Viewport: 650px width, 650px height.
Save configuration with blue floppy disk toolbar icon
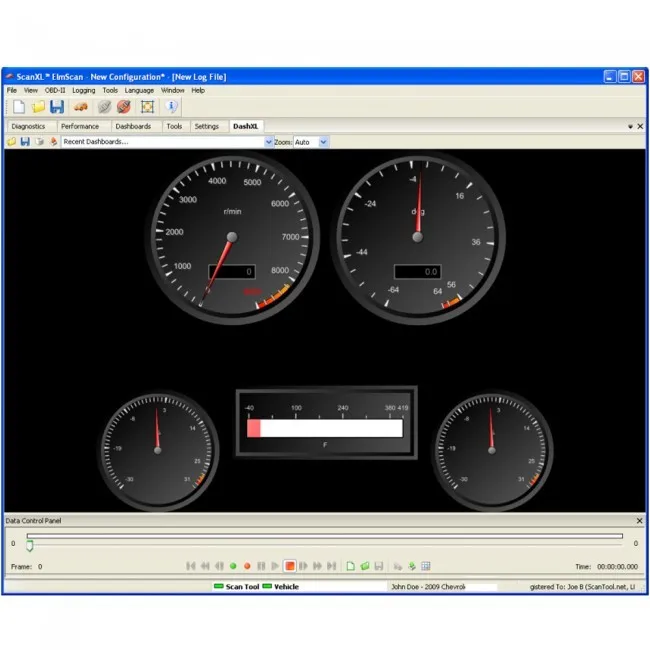[x=57, y=107]
